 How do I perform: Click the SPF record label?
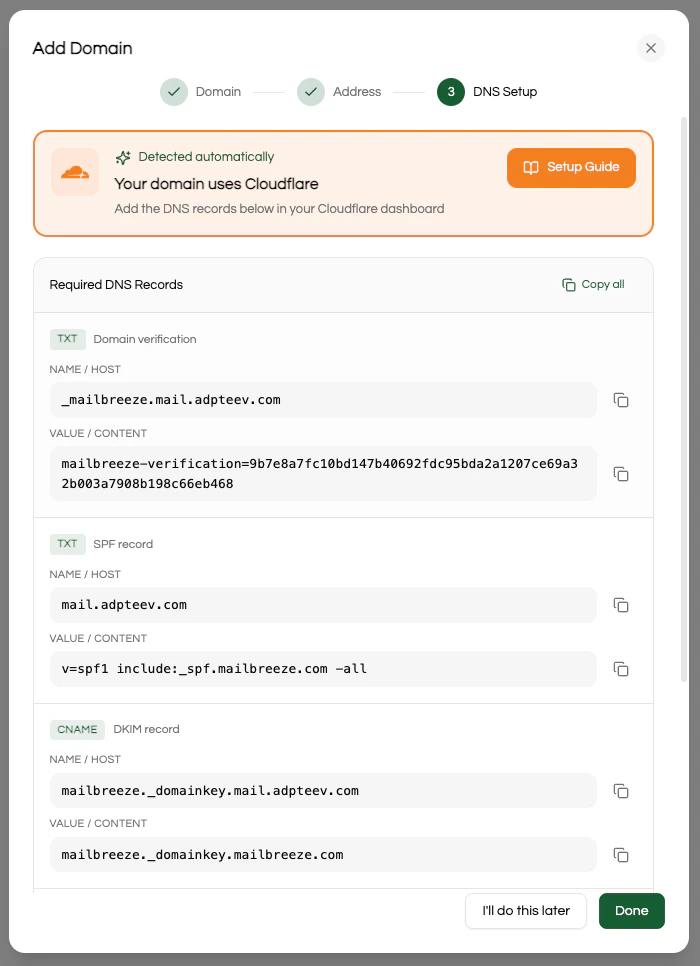coord(123,545)
